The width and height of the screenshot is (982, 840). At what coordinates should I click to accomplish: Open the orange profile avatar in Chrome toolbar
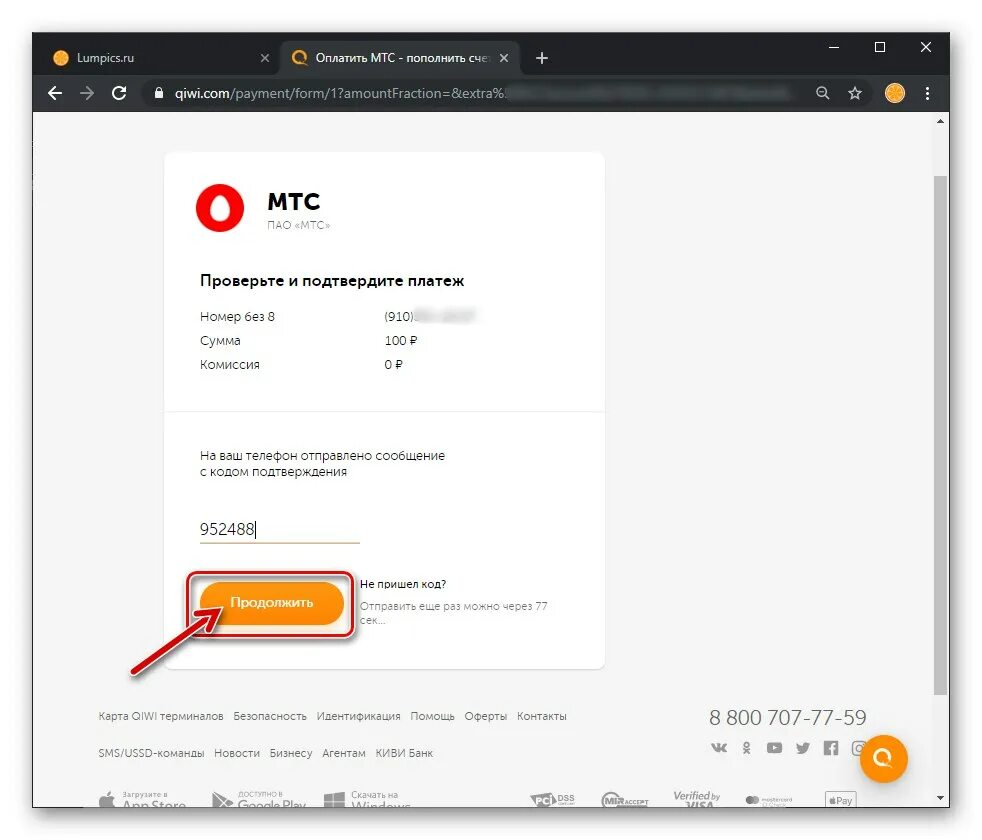(894, 93)
